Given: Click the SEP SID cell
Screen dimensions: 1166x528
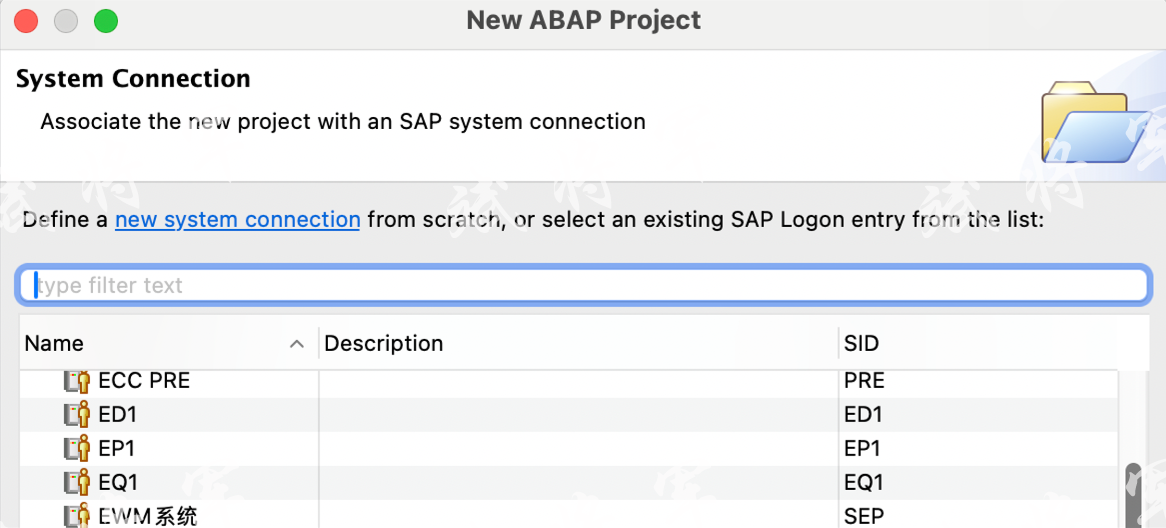Looking at the screenshot, I should (x=864, y=516).
